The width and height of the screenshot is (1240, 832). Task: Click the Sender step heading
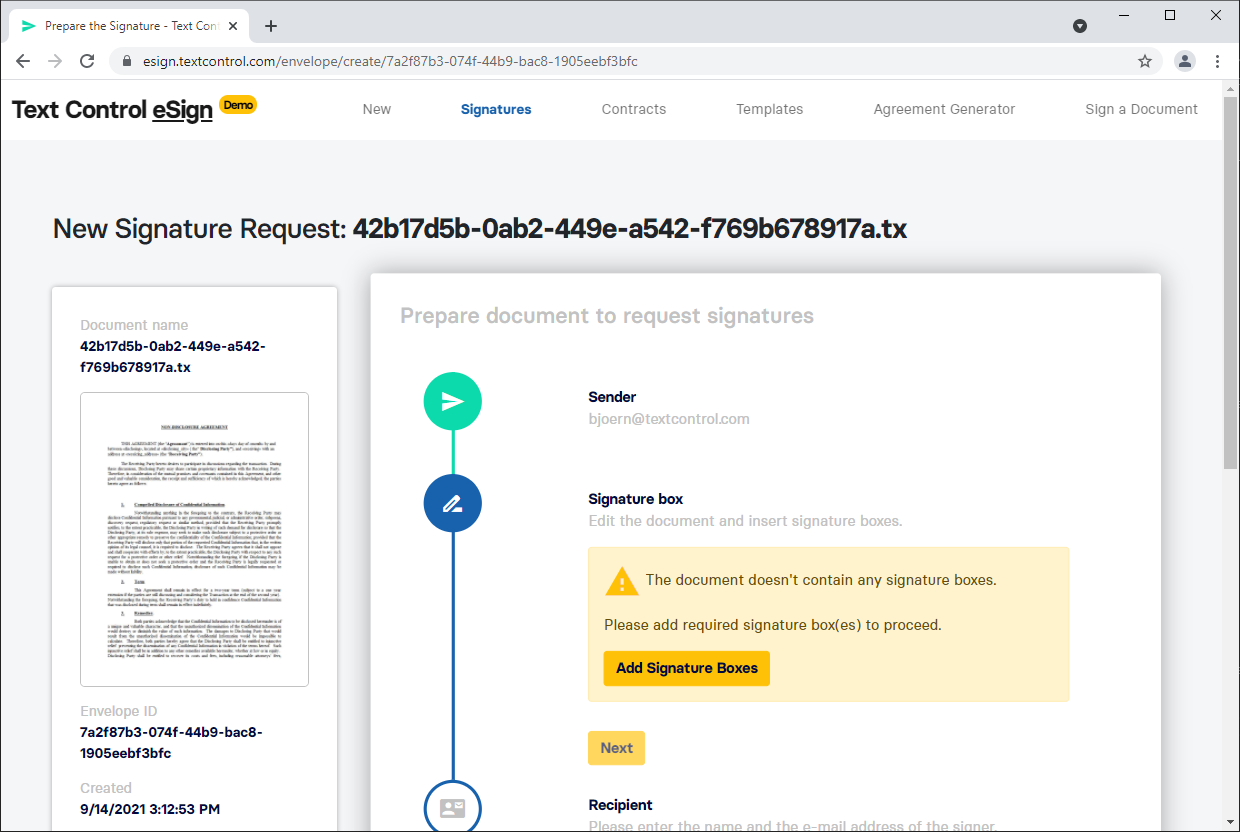tap(612, 397)
